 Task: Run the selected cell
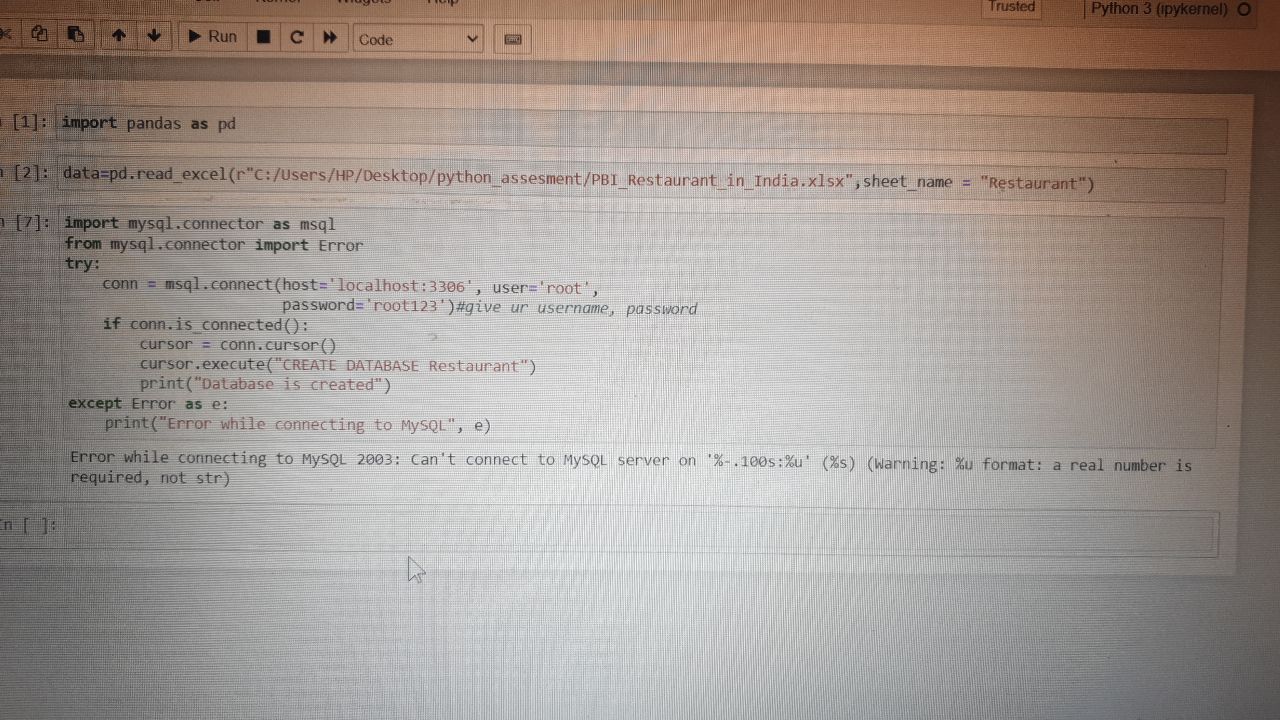click(x=212, y=37)
